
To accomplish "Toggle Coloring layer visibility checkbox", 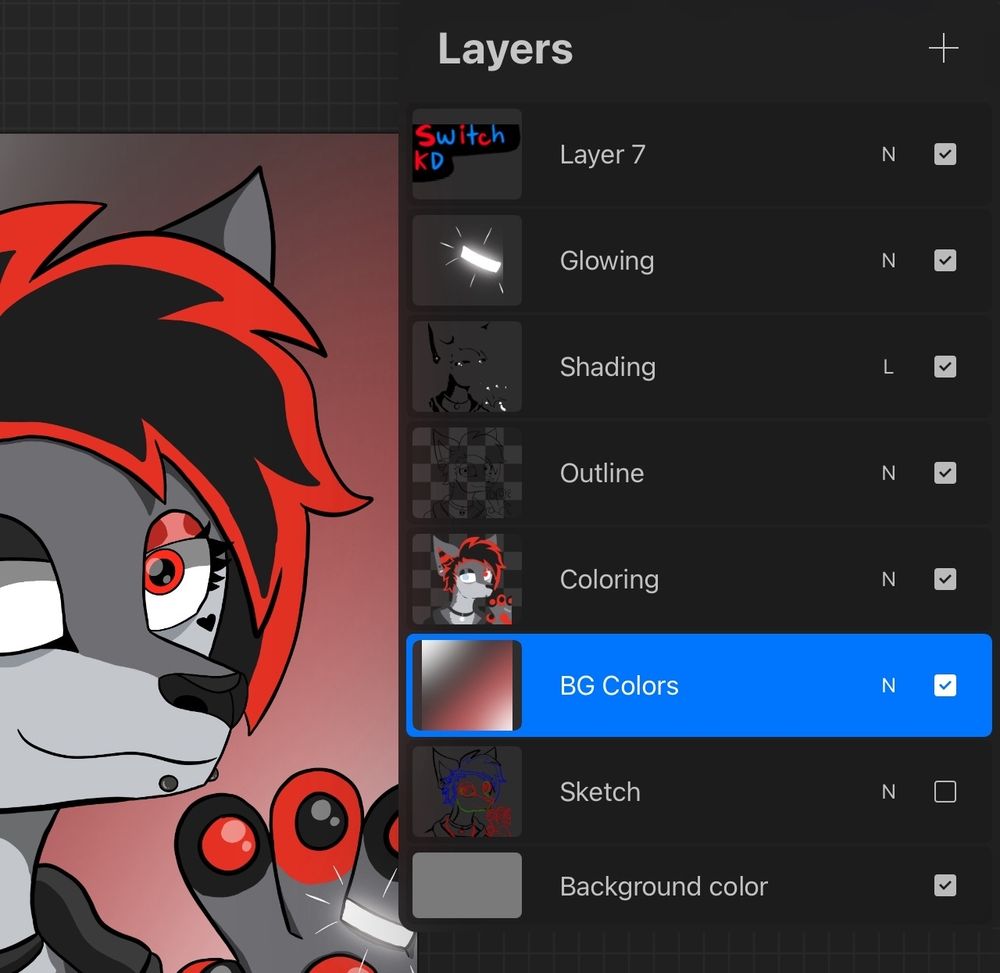I will pos(945,579).
